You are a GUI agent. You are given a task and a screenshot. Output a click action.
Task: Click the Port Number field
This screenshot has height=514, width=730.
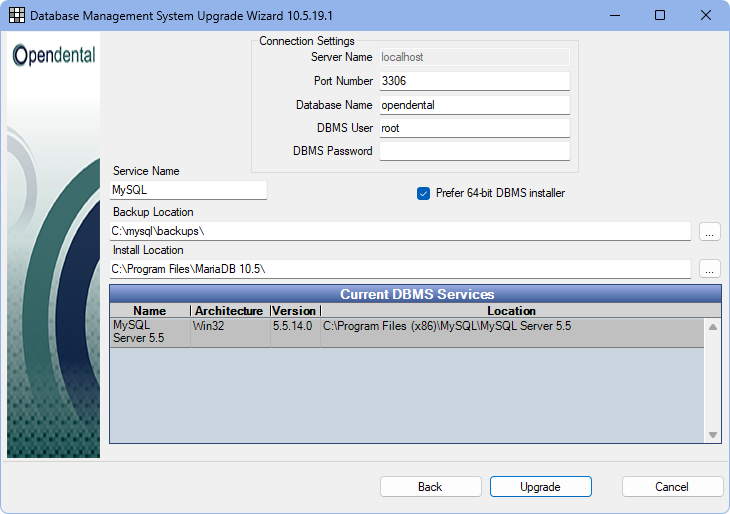point(474,81)
